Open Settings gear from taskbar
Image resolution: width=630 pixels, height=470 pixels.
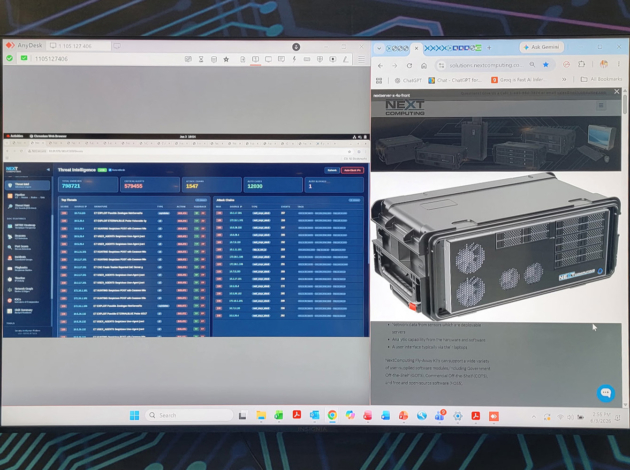coord(457,416)
